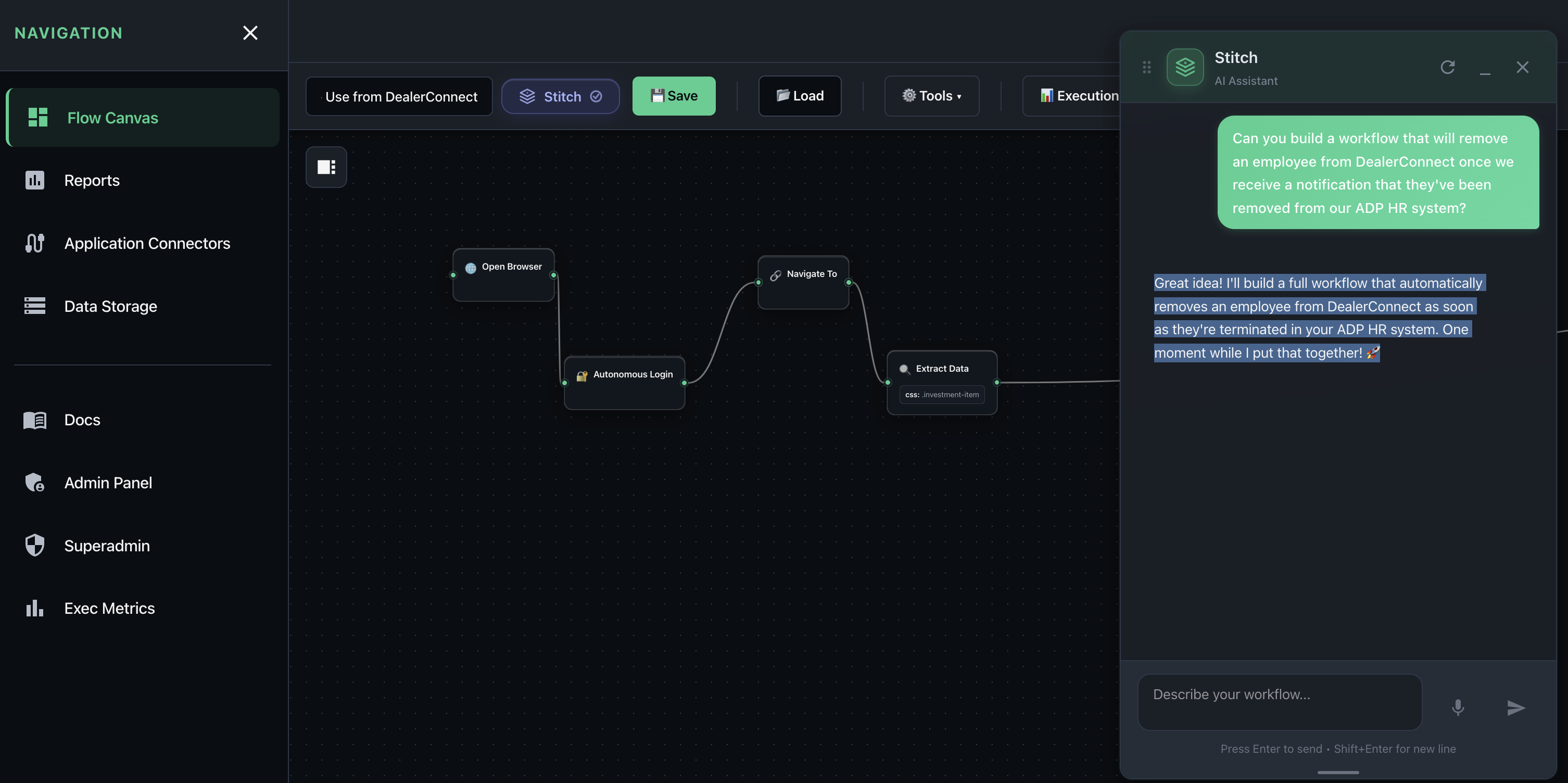Click the Stitch layers logo icon
1568x783 pixels.
pos(1185,67)
